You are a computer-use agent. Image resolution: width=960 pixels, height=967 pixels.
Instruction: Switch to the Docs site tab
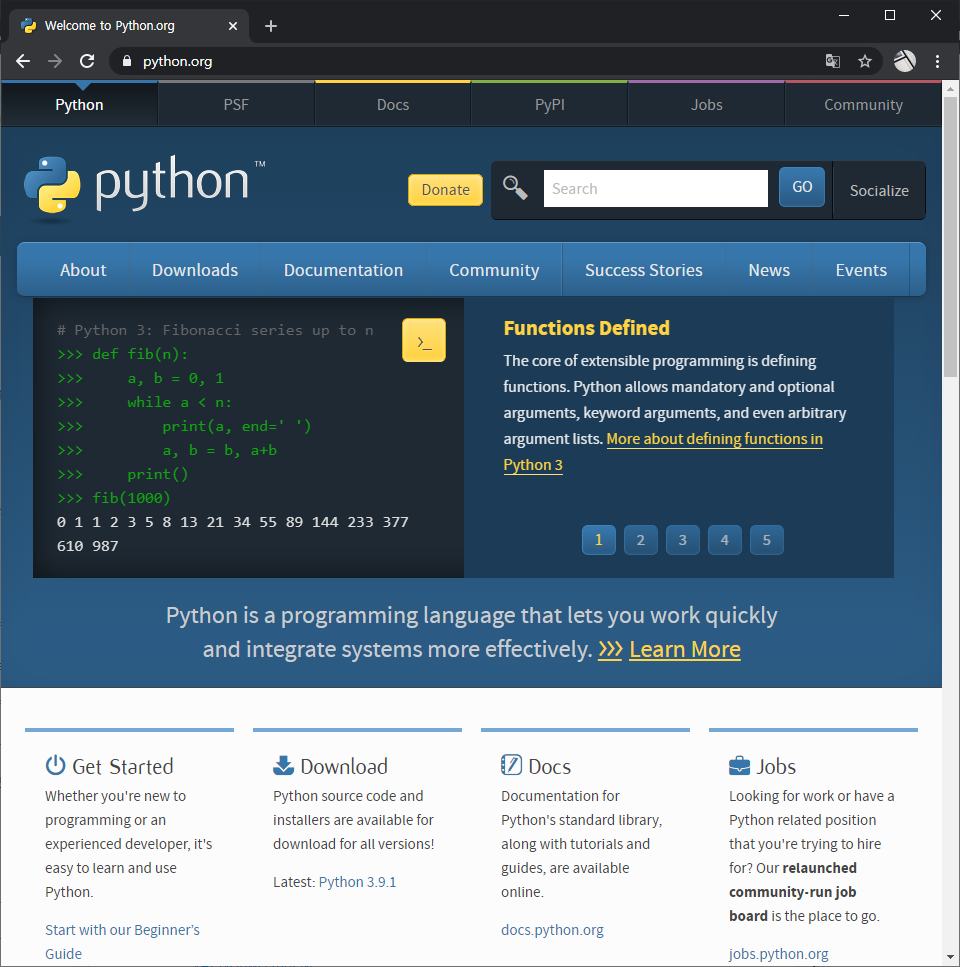coord(393,105)
